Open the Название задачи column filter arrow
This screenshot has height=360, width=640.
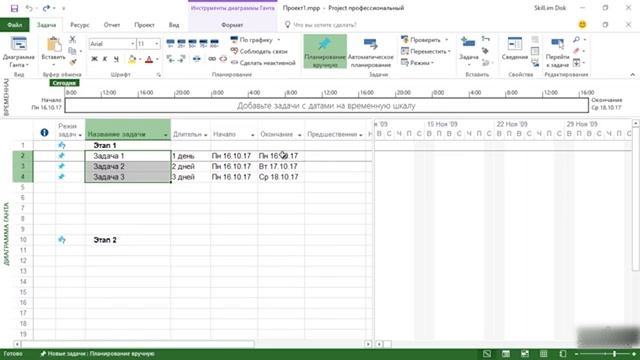166,135
